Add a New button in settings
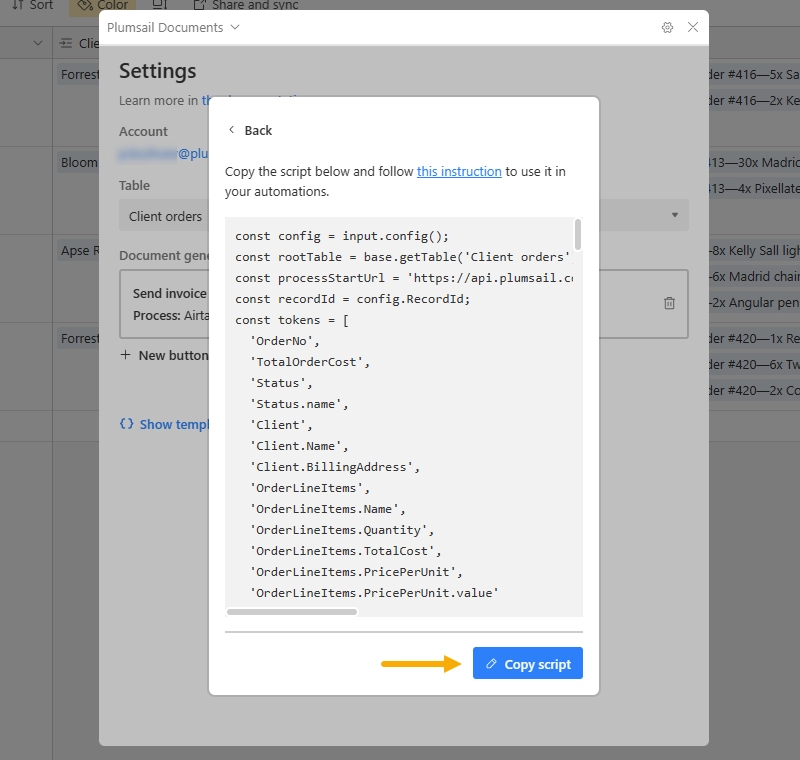Screen dimensions: 800x760 (164, 355)
